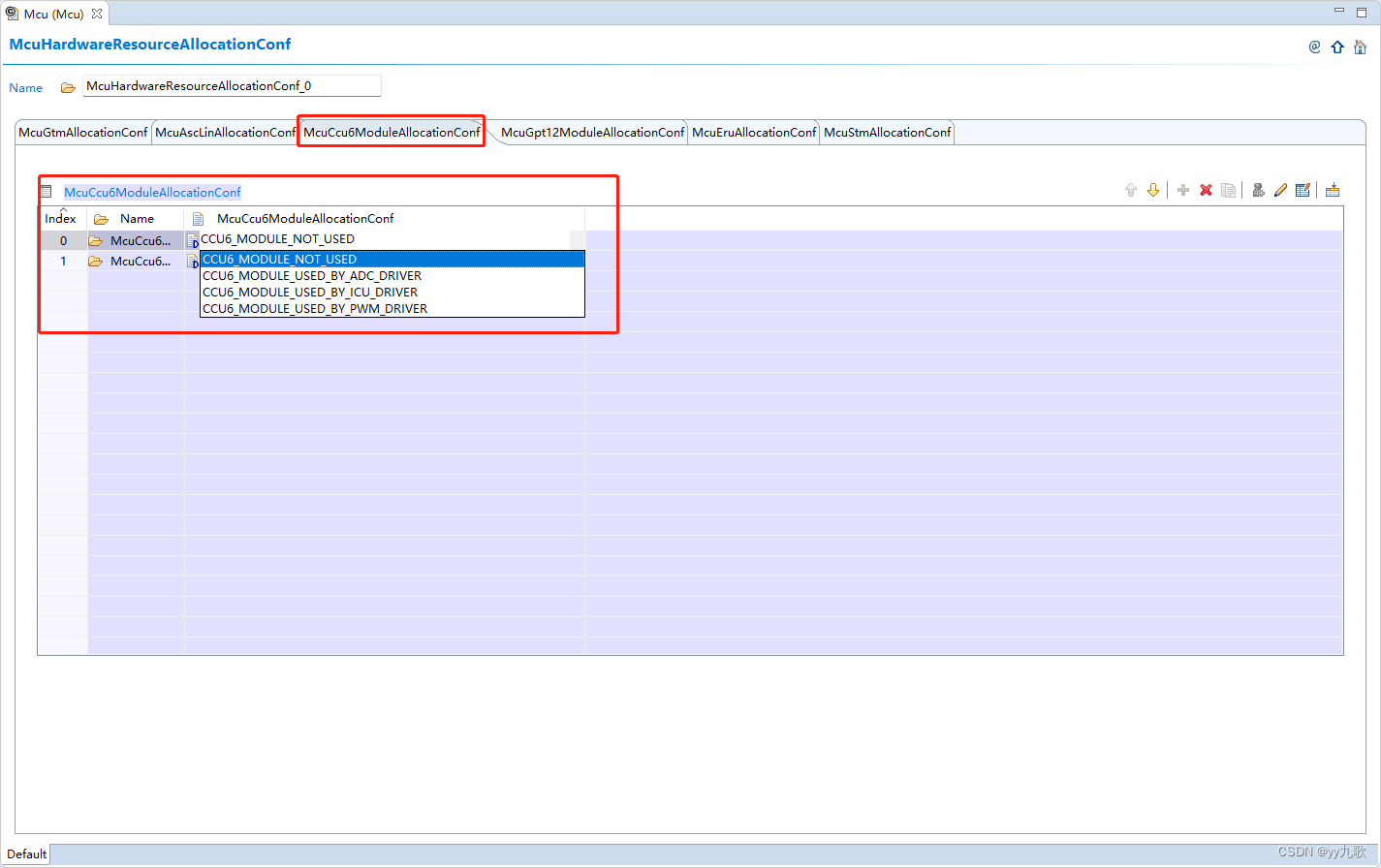The image size is (1381, 868).
Task: Click the @ link icon in the header
Action: click(1314, 46)
